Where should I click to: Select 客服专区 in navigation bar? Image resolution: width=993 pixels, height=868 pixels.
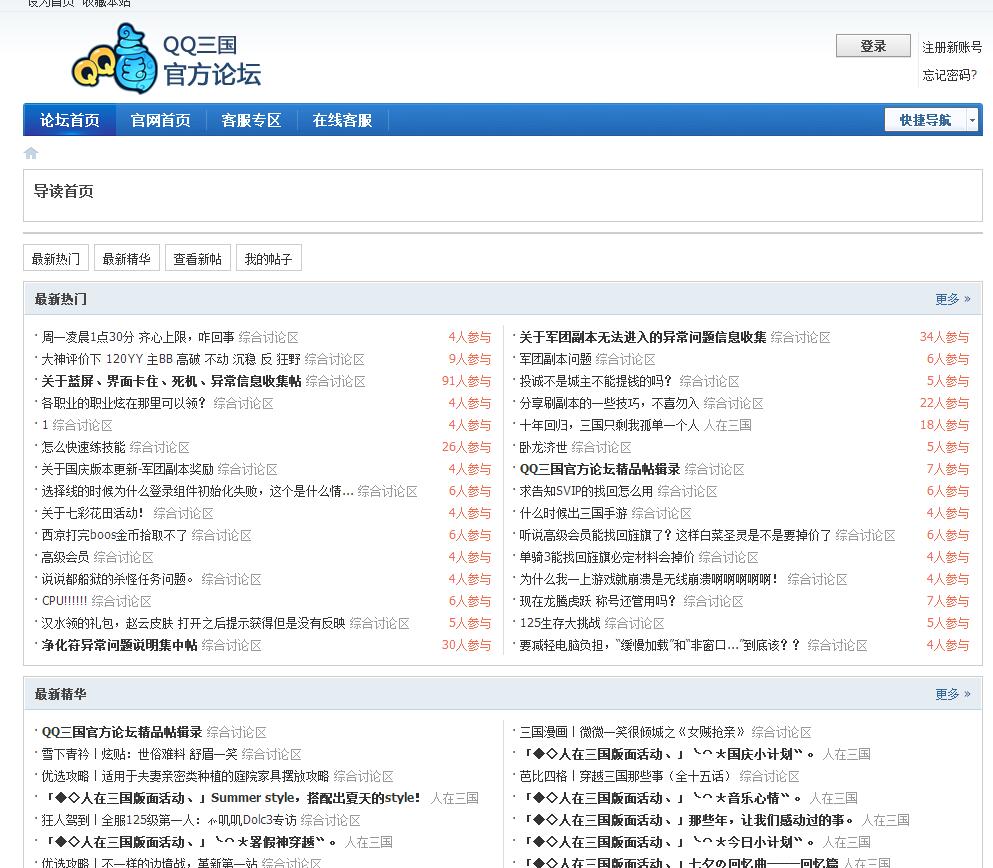click(251, 120)
